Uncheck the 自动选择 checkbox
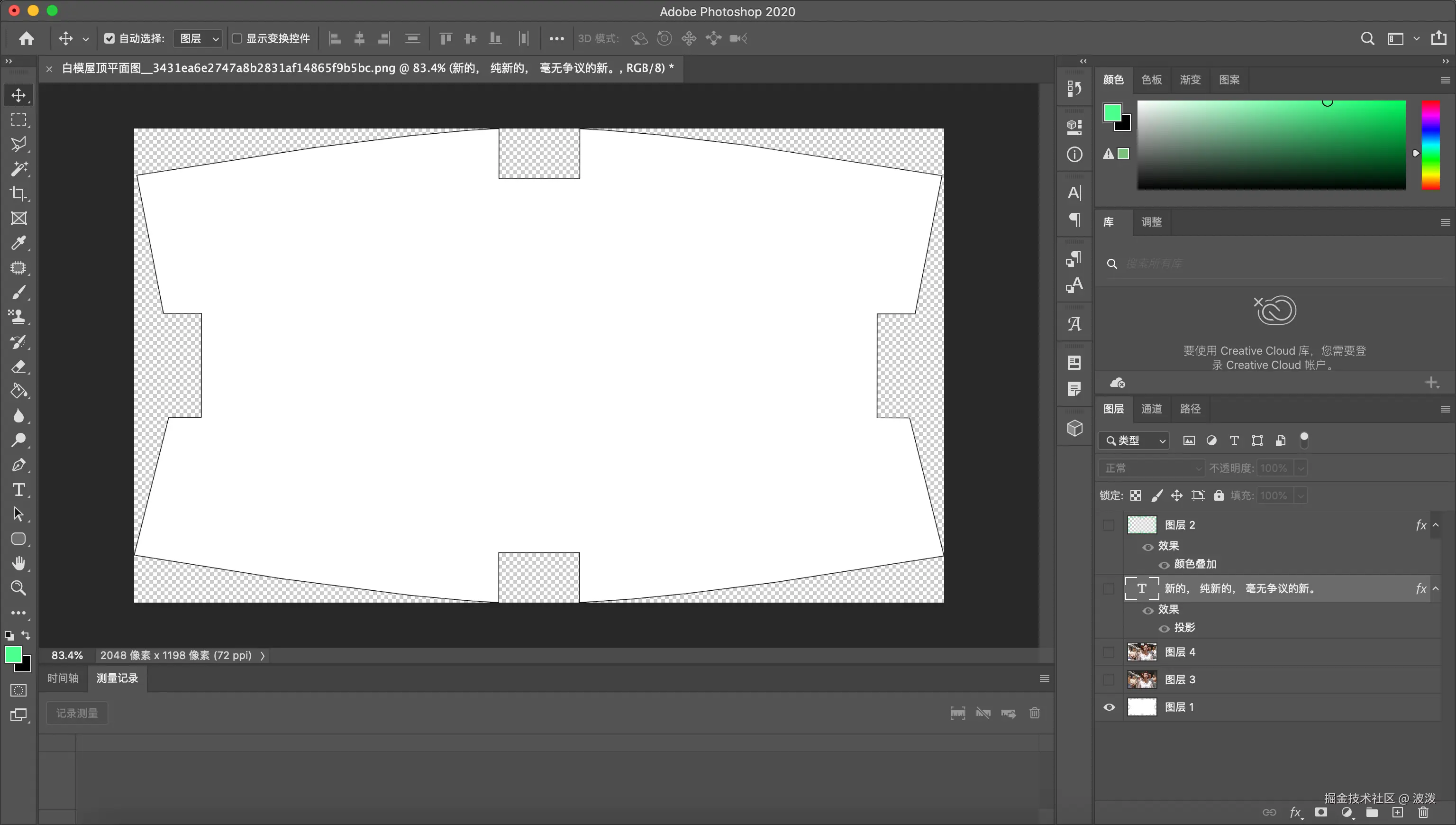 pos(109,38)
